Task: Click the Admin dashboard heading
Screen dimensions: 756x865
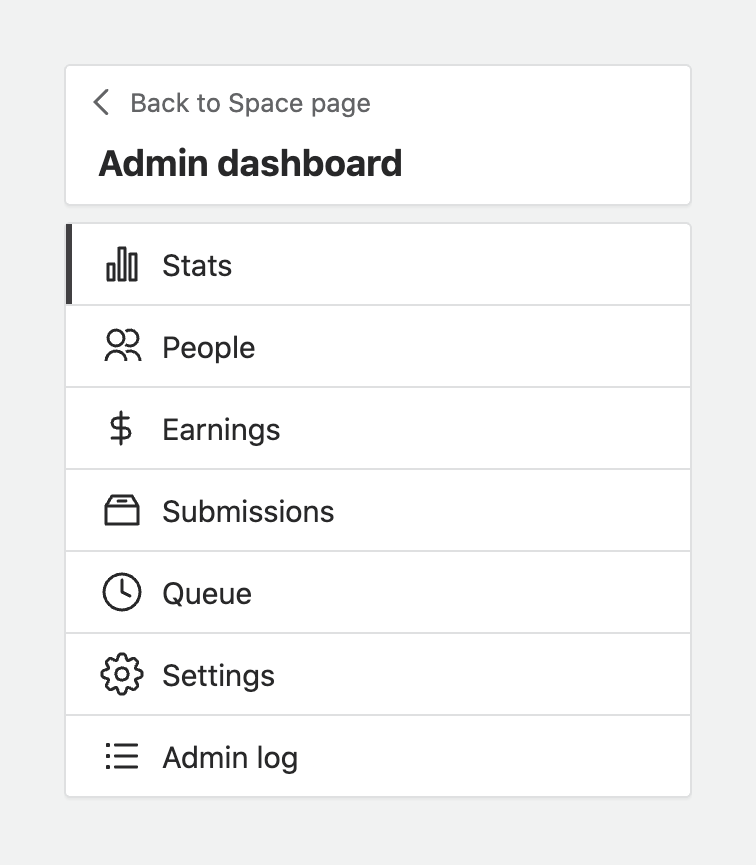Action: pyautogui.click(x=249, y=163)
